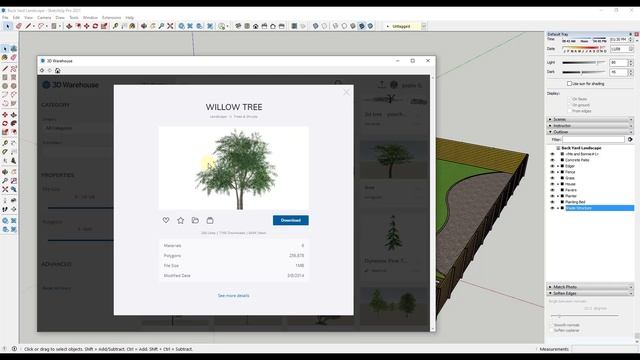Open 3D Warehouse from the top toolbar
Viewport: 640px width, 360px height.
(181, 26)
